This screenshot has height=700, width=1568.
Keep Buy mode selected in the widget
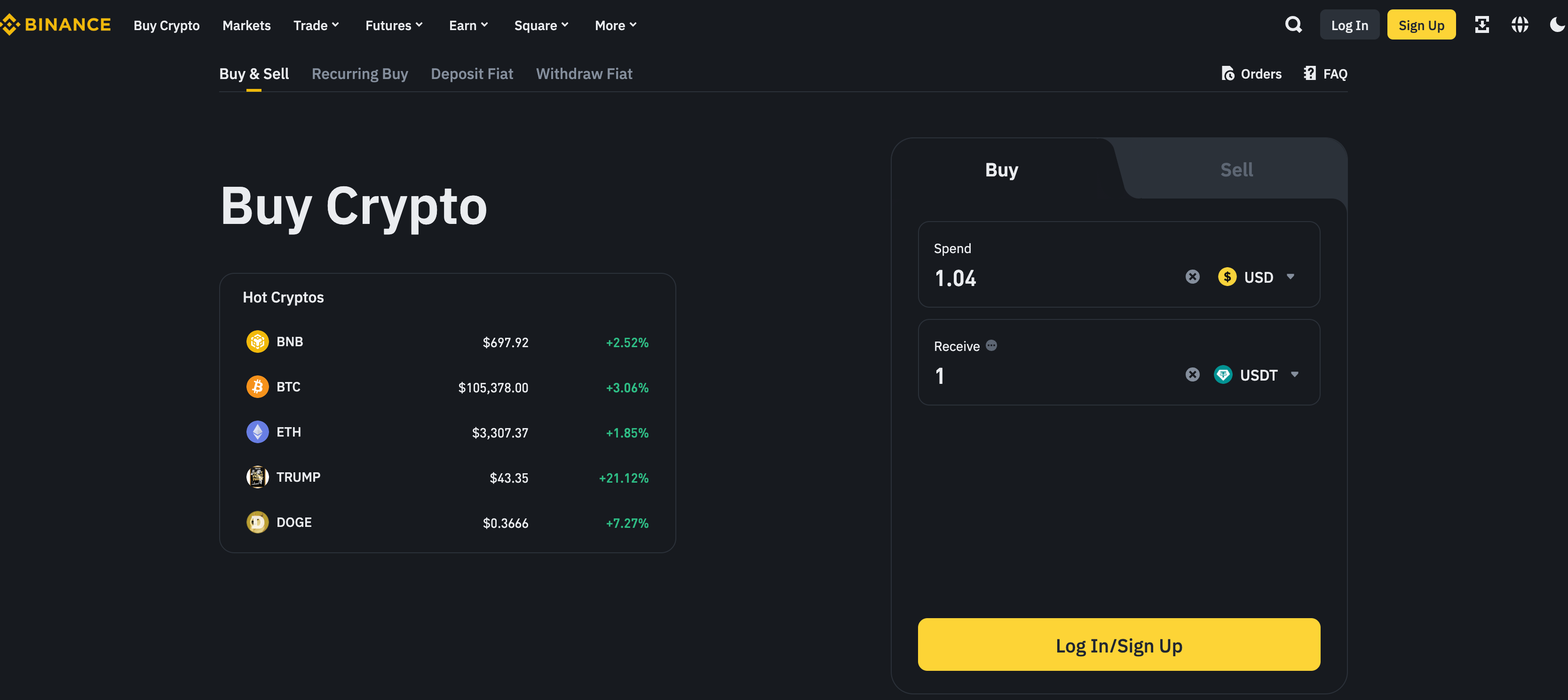pyautogui.click(x=1001, y=170)
